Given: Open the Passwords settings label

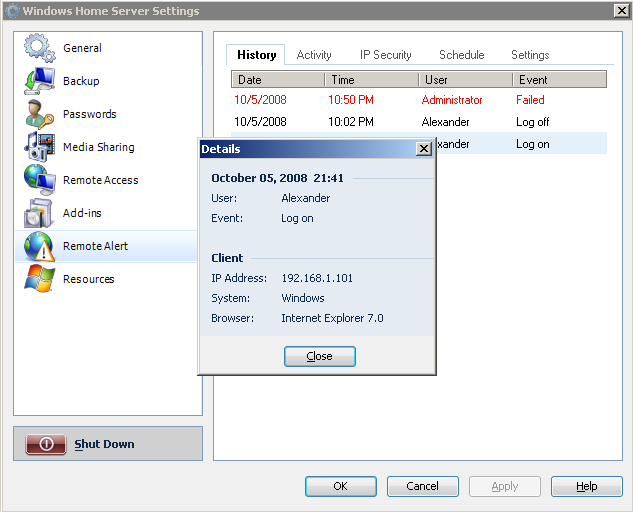Looking at the screenshot, I should (90, 114).
